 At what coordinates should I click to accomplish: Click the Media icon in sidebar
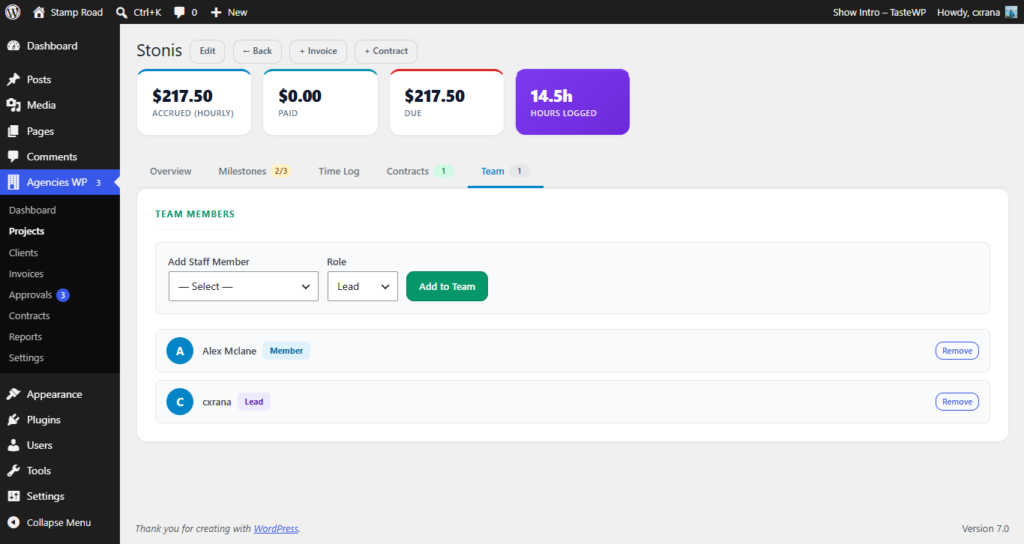point(13,105)
